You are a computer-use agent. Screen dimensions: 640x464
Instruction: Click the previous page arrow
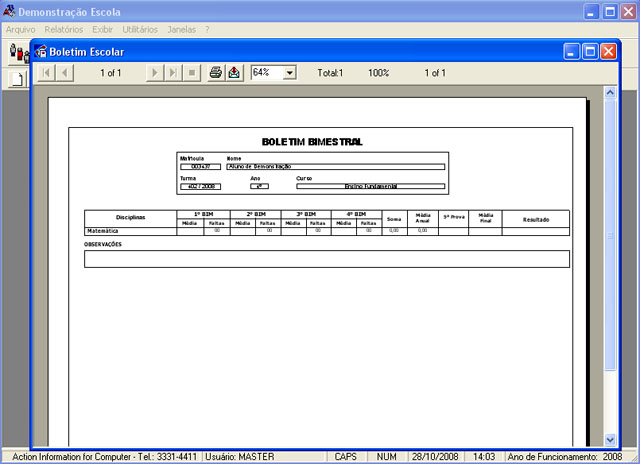click(64, 73)
